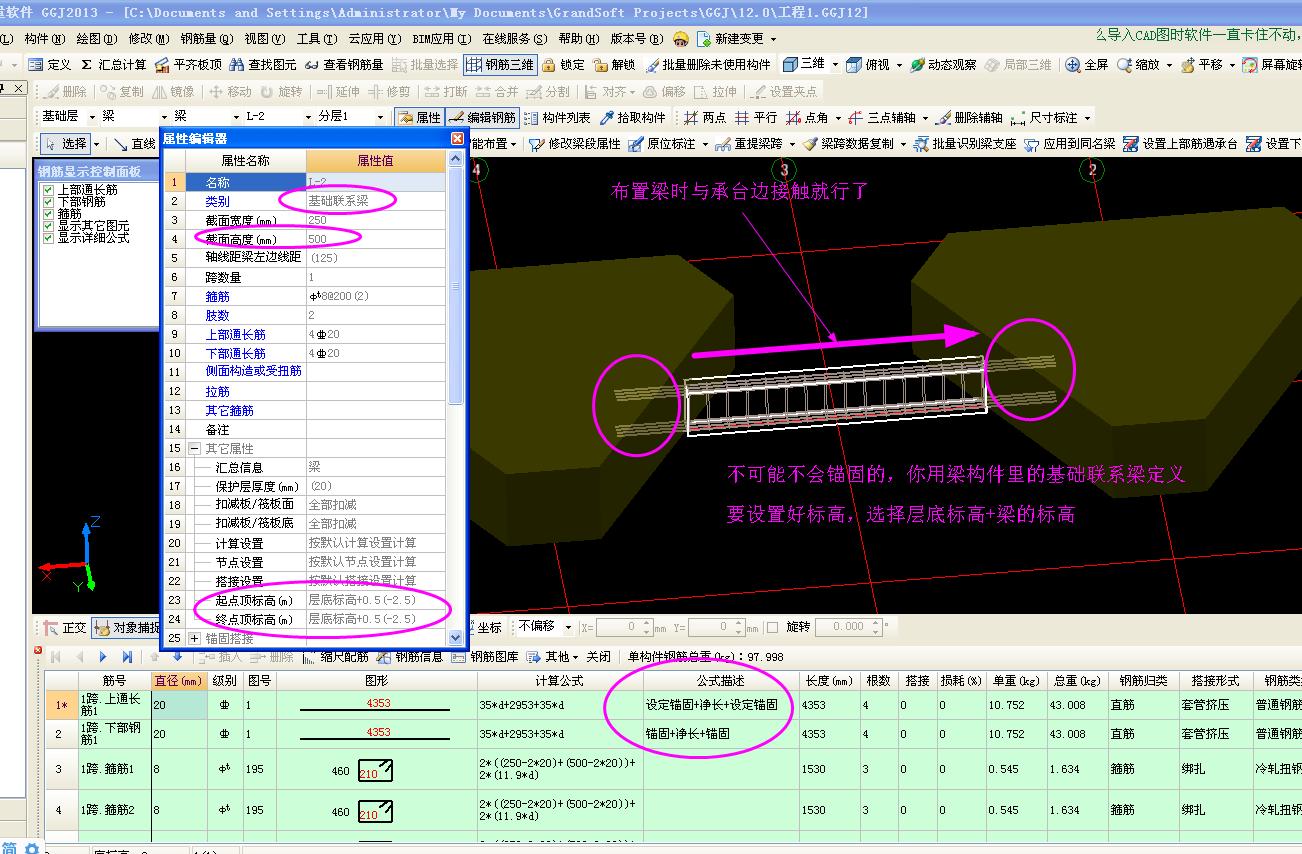Click 钢筋信息 button in rebar panel

coord(410,656)
